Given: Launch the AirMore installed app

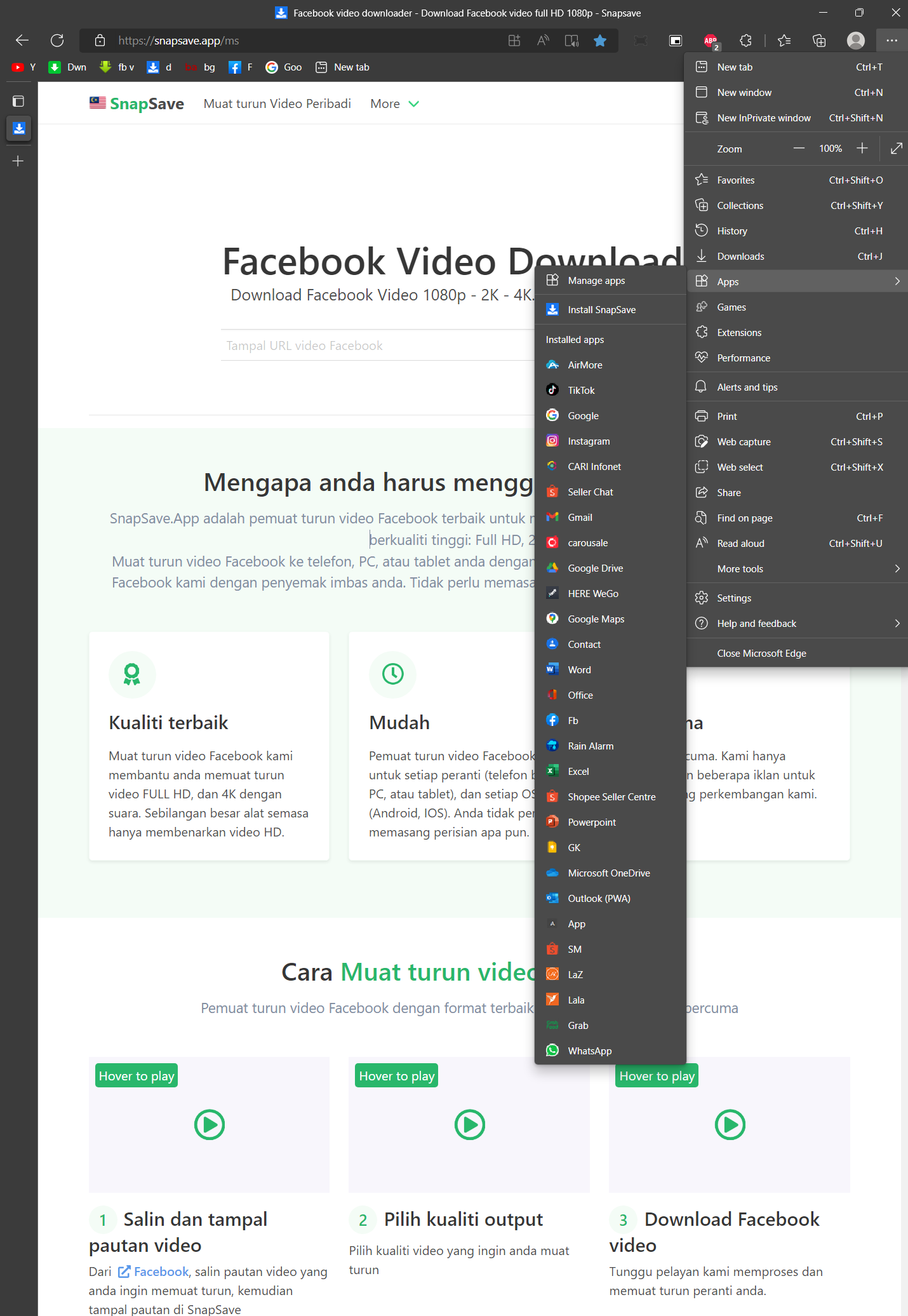Looking at the screenshot, I should point(611,365).
